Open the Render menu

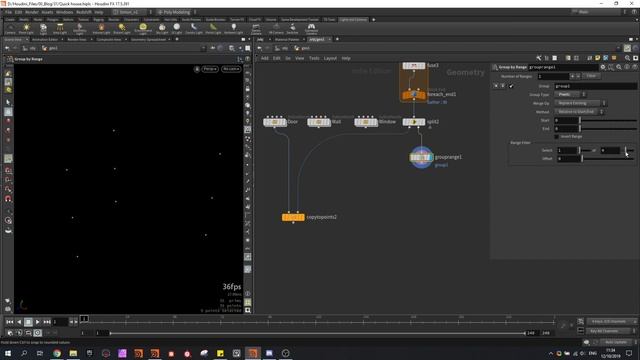[31, 12]
